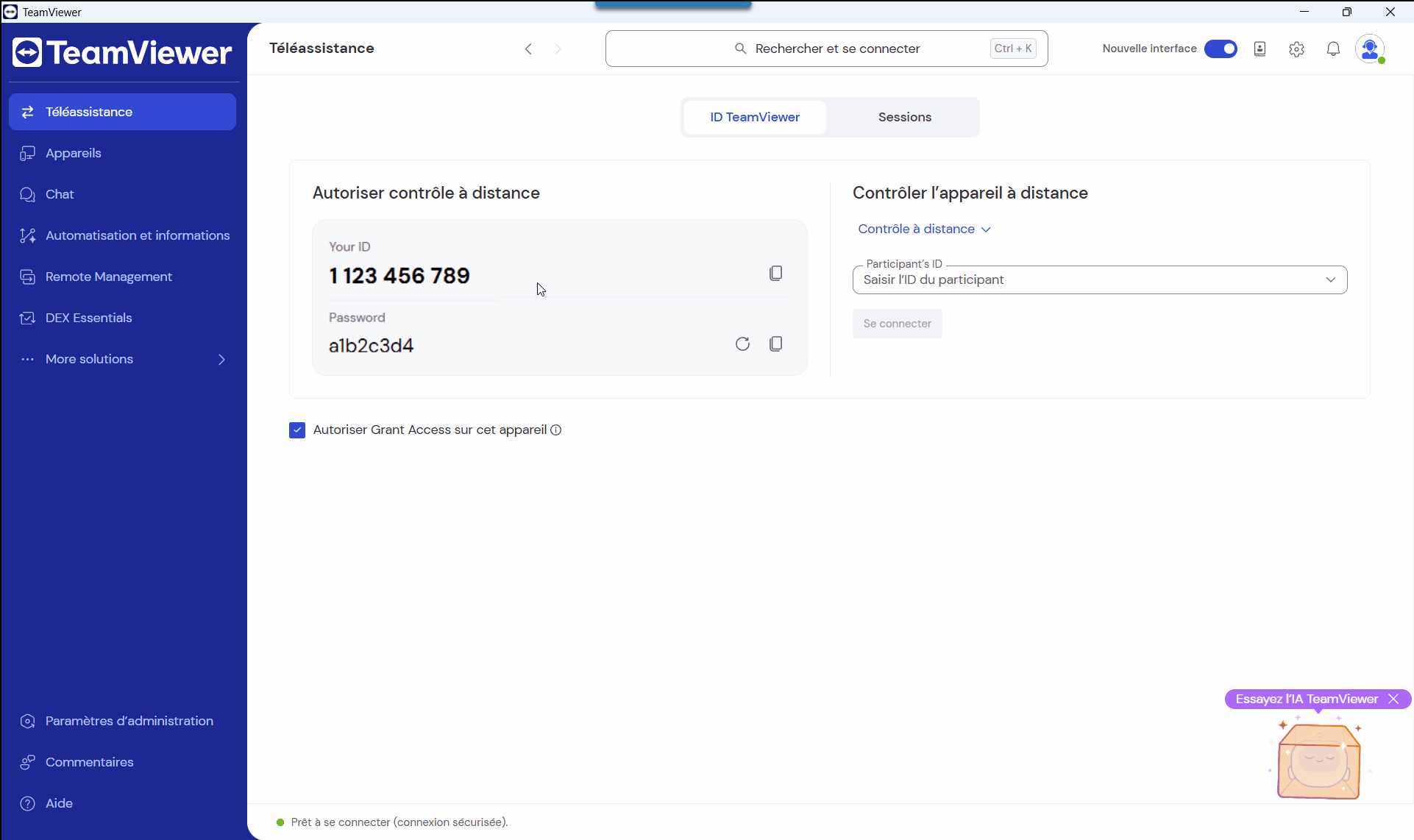Open the contacts book icon in the header
1414x840 pixels.
pos(1260,49)
